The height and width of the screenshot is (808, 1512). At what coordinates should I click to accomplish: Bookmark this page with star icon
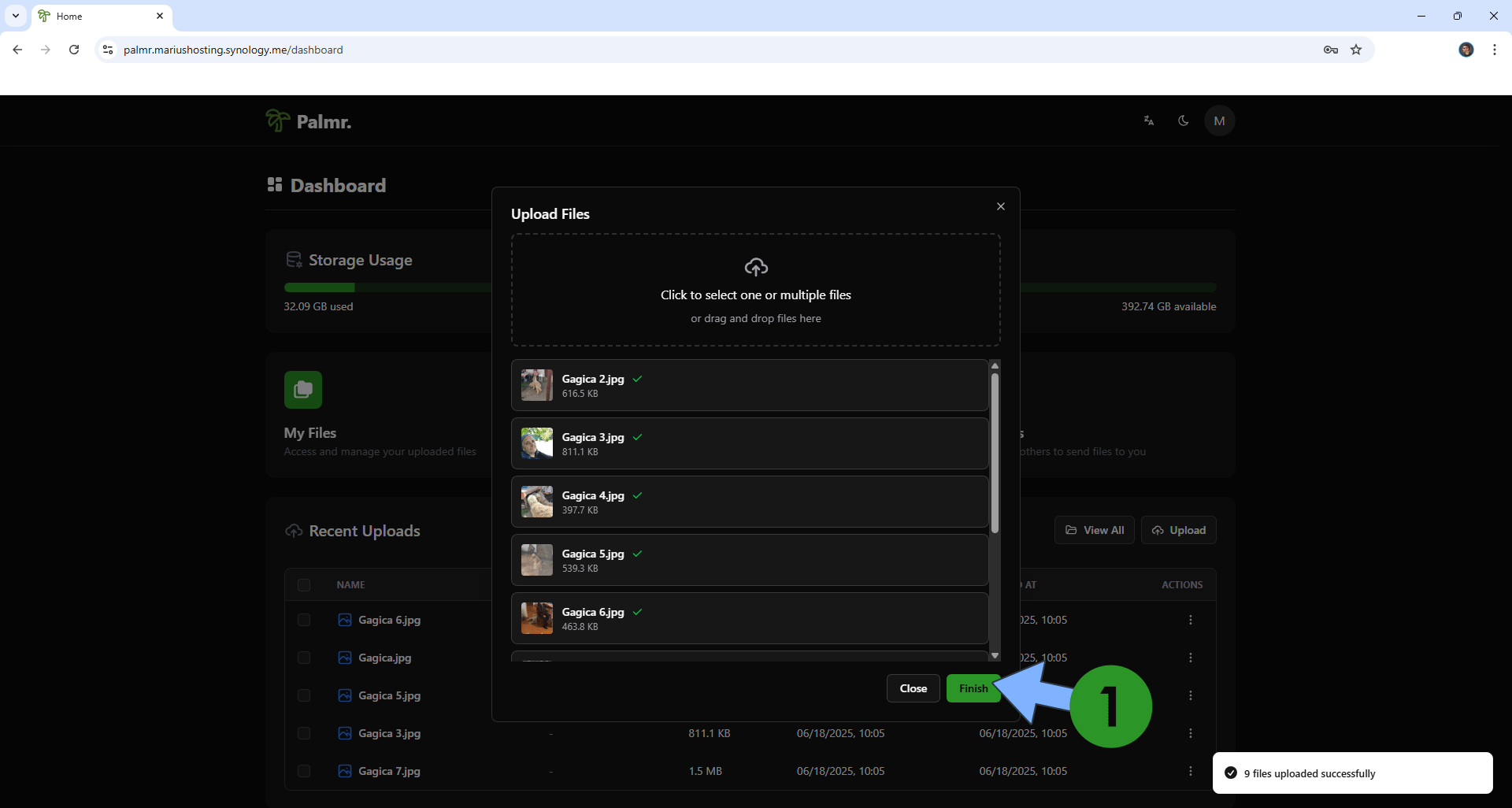tap(1356, 50)
